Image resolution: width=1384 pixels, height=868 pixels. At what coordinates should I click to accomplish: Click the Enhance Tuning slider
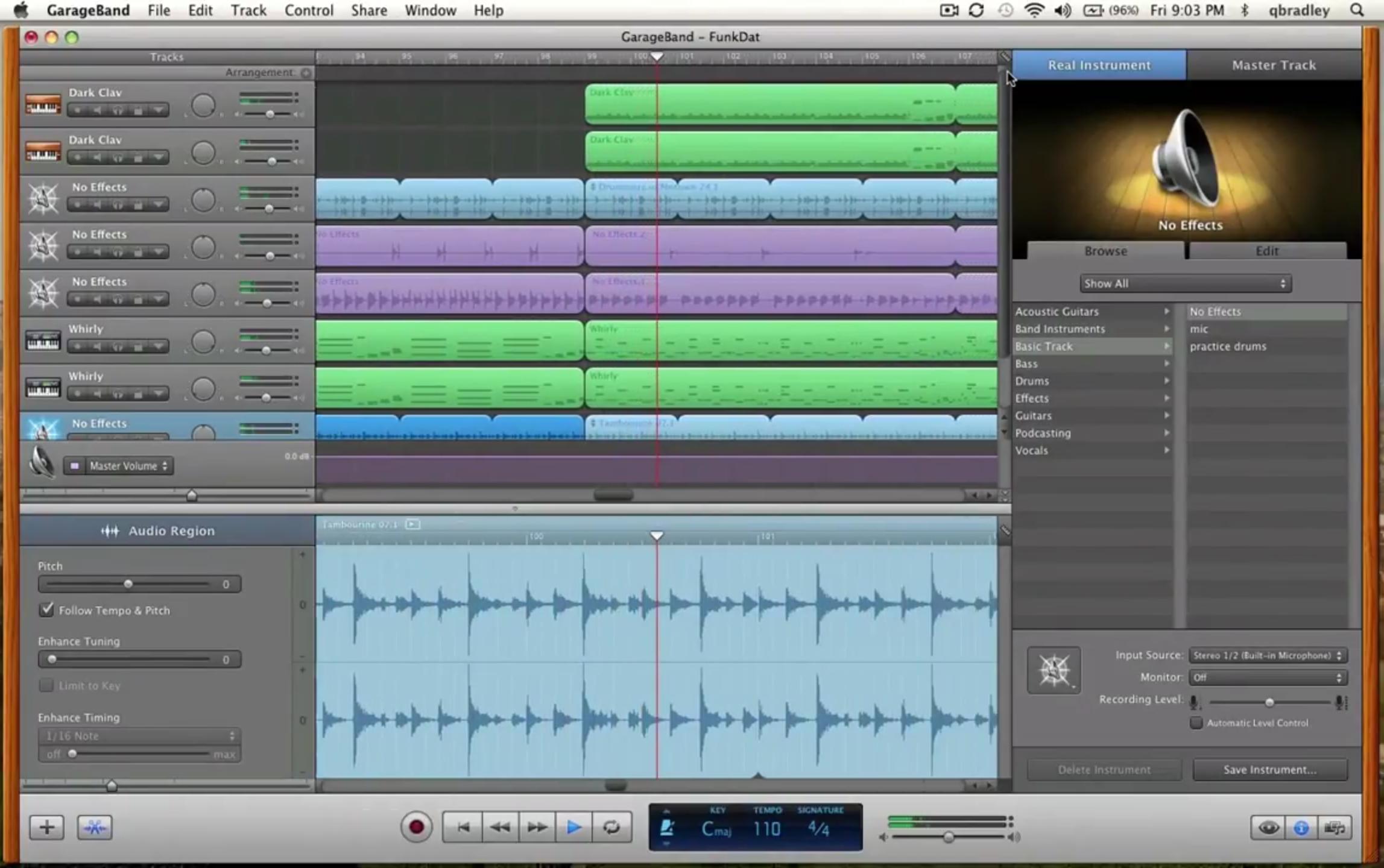(x=128, y=659)
